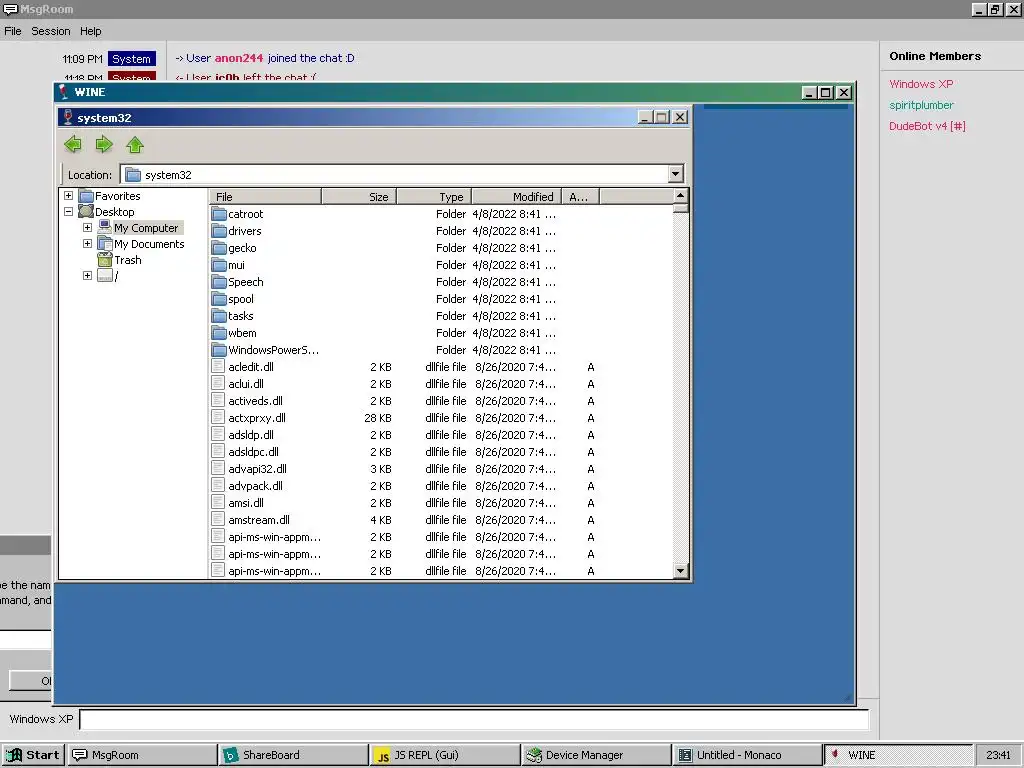This screenshot has height=768, width=1024.
Task: Click the tasks folder icon
Action: [219, 315]
